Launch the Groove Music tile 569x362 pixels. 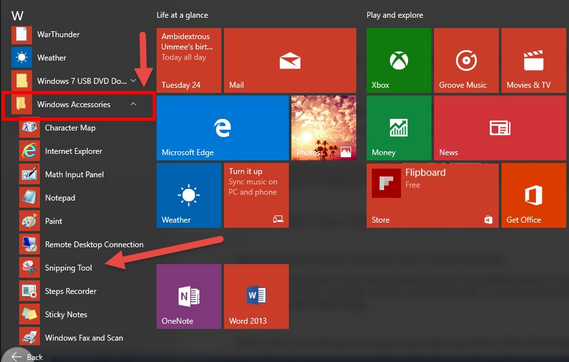coord(466,60)
